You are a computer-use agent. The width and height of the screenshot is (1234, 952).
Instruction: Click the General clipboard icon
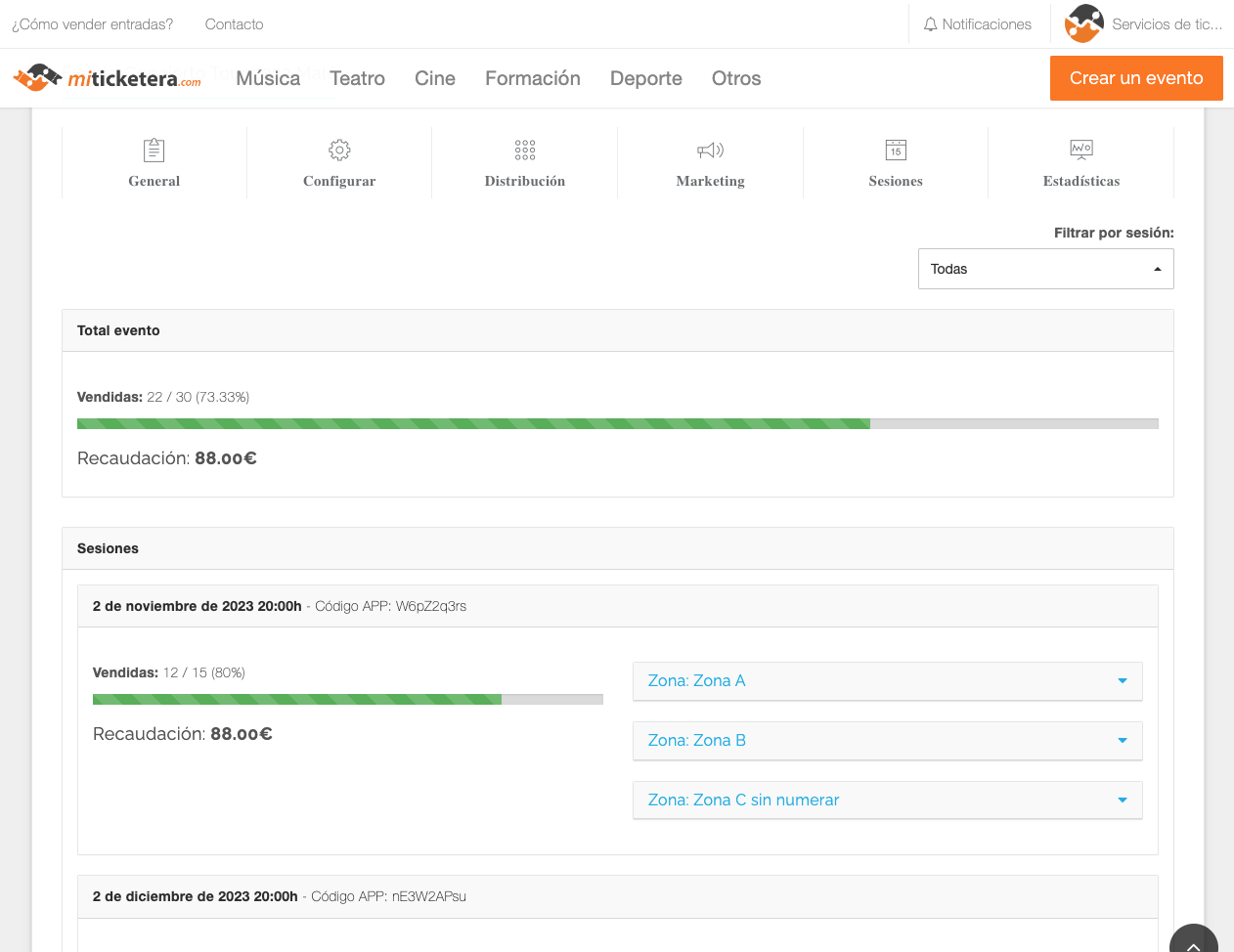click(154, 151)
